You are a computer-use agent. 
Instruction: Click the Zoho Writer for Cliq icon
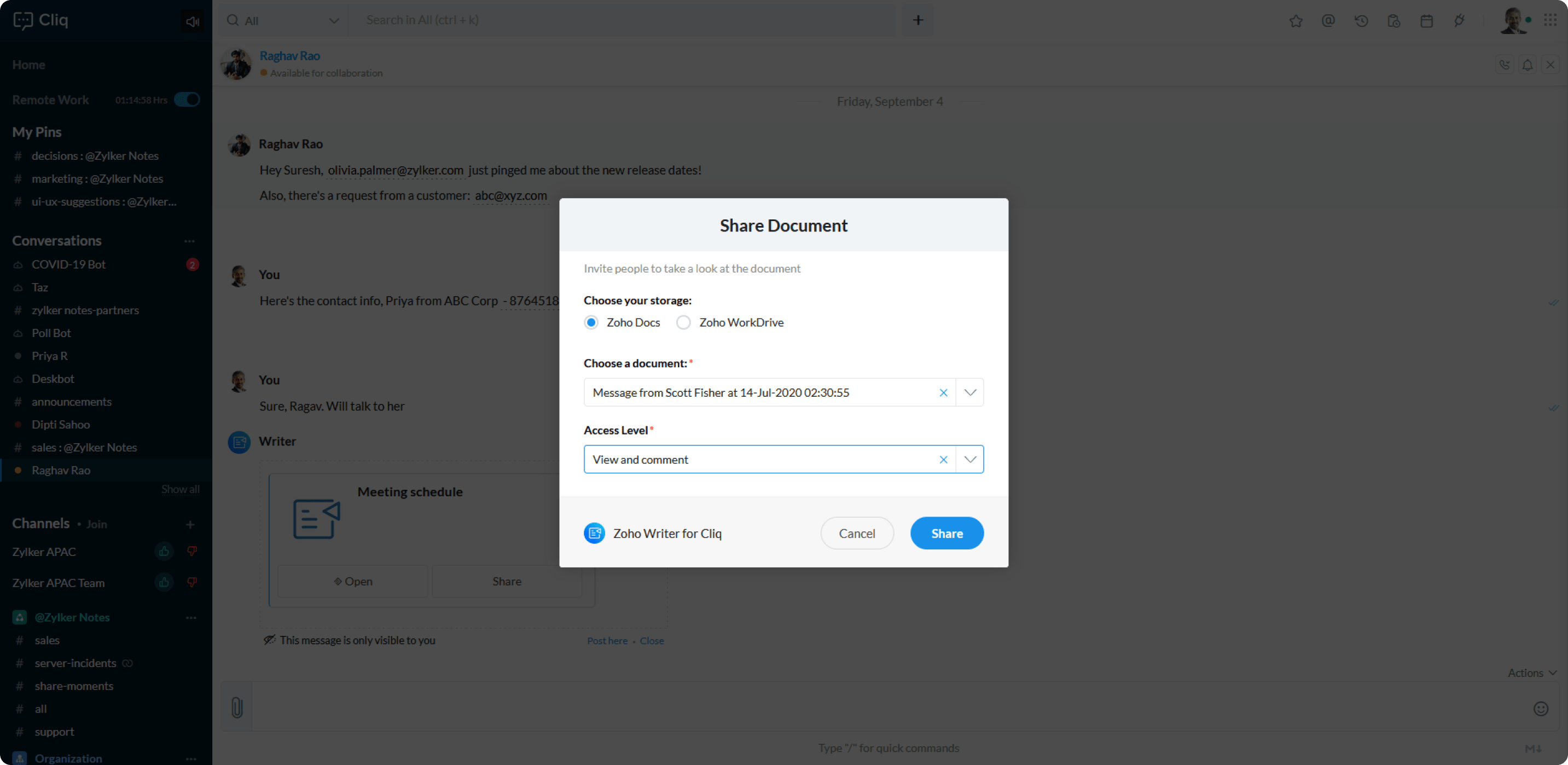pos(594,533)
